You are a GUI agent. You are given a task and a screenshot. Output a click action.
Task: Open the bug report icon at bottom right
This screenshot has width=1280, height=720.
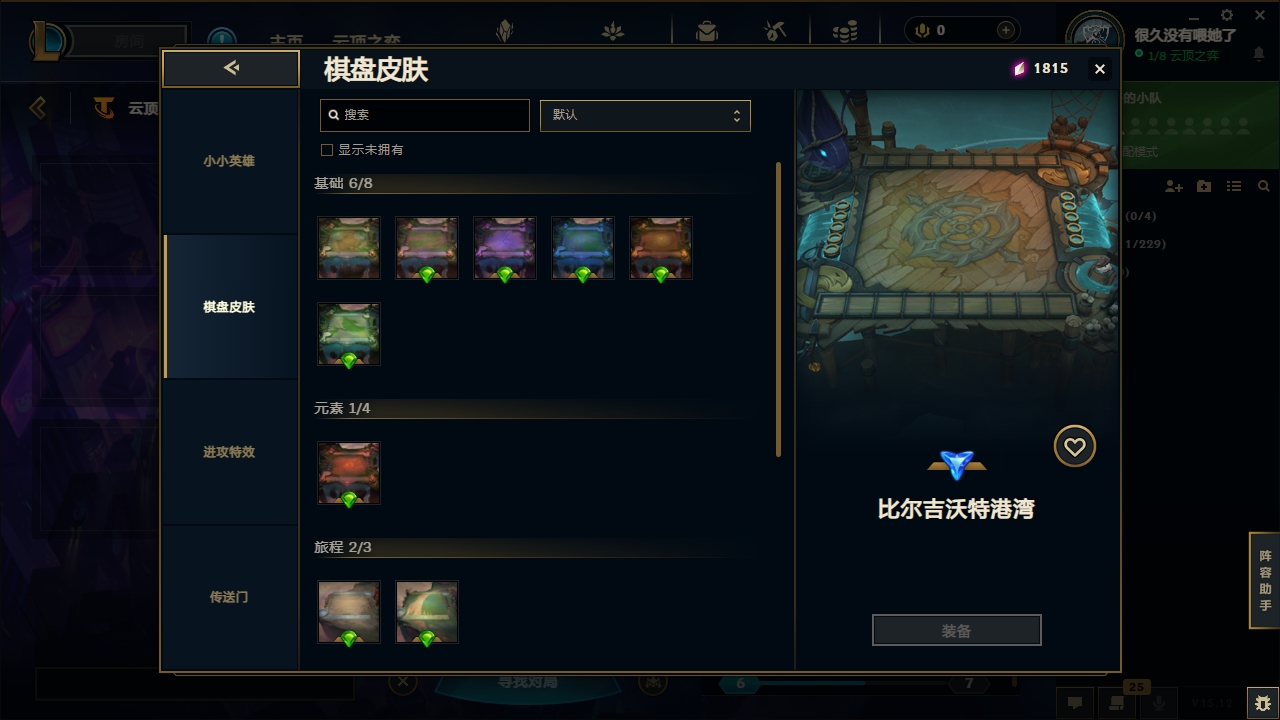(1262, 703)
